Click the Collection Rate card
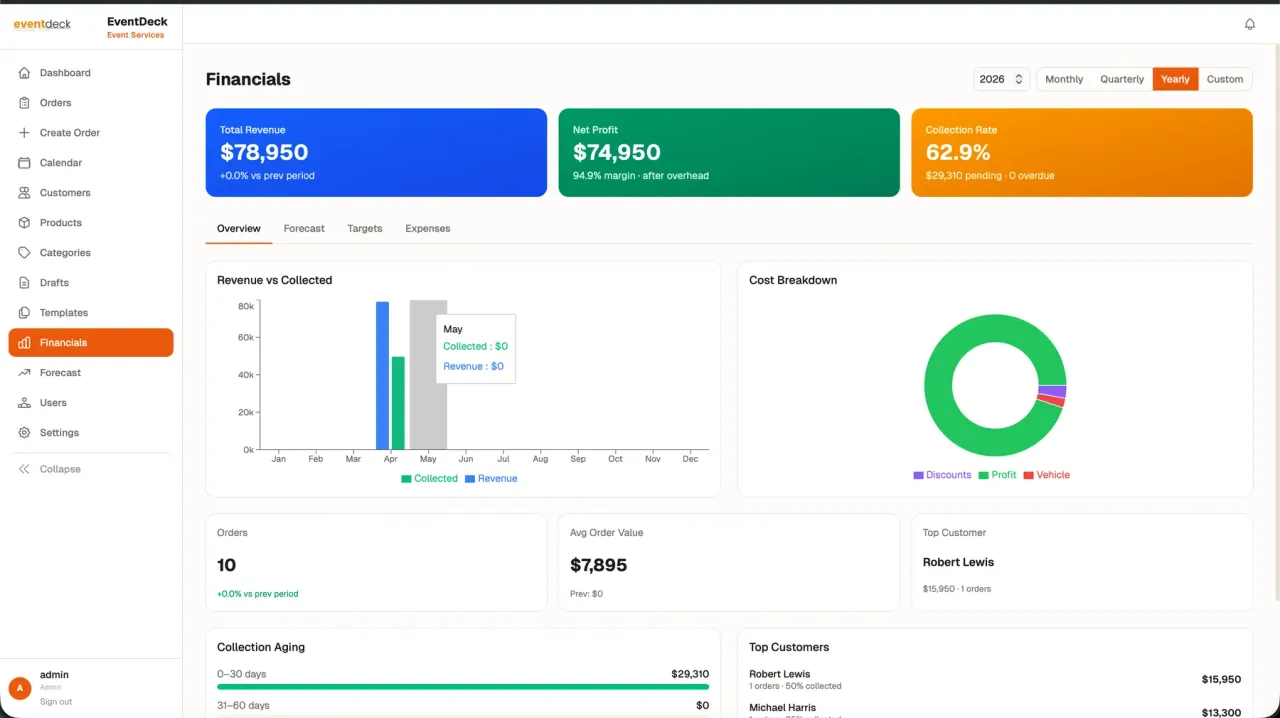 (x=1082, y=153)
